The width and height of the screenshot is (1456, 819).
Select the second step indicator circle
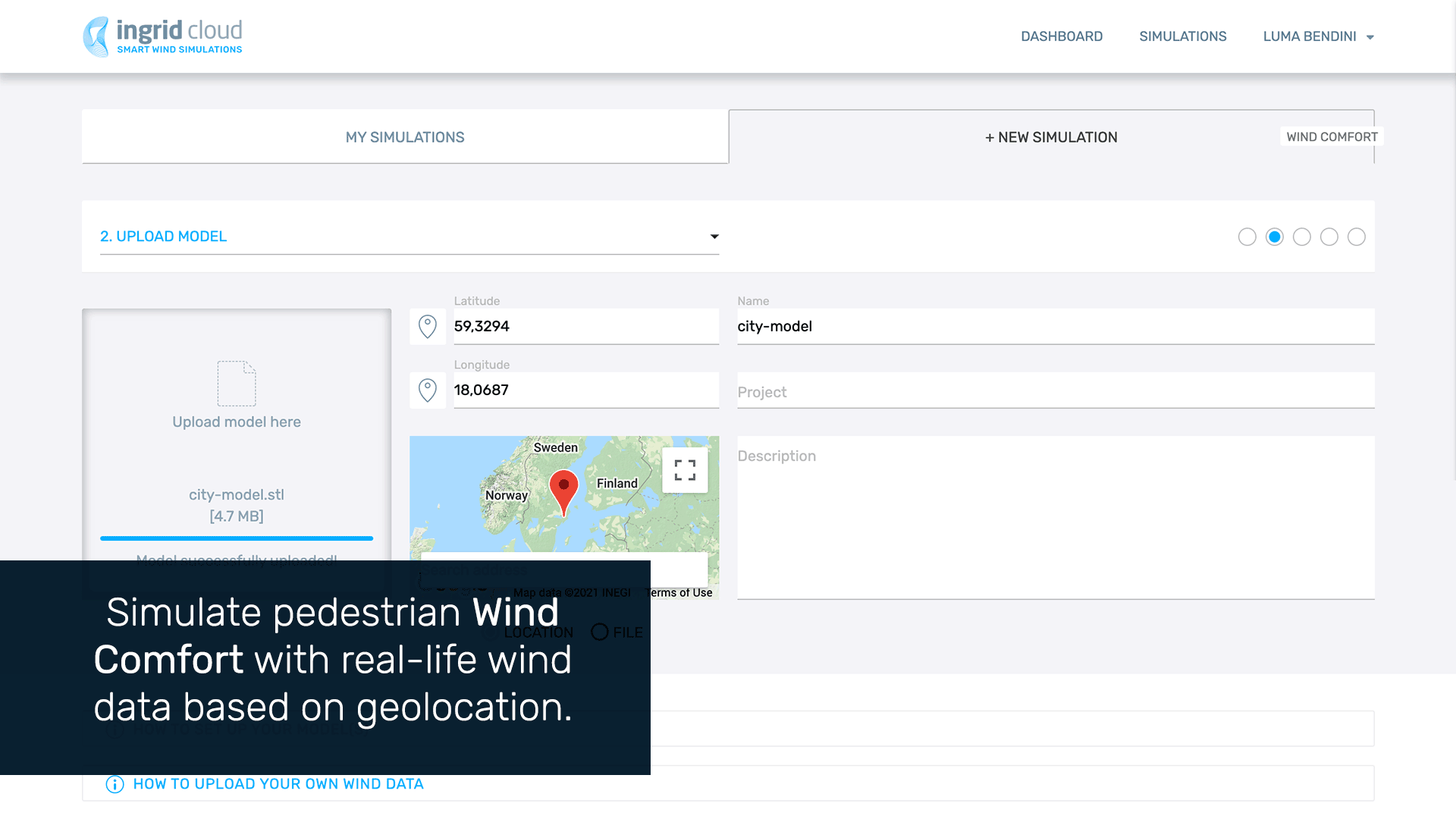[1275, 237]
